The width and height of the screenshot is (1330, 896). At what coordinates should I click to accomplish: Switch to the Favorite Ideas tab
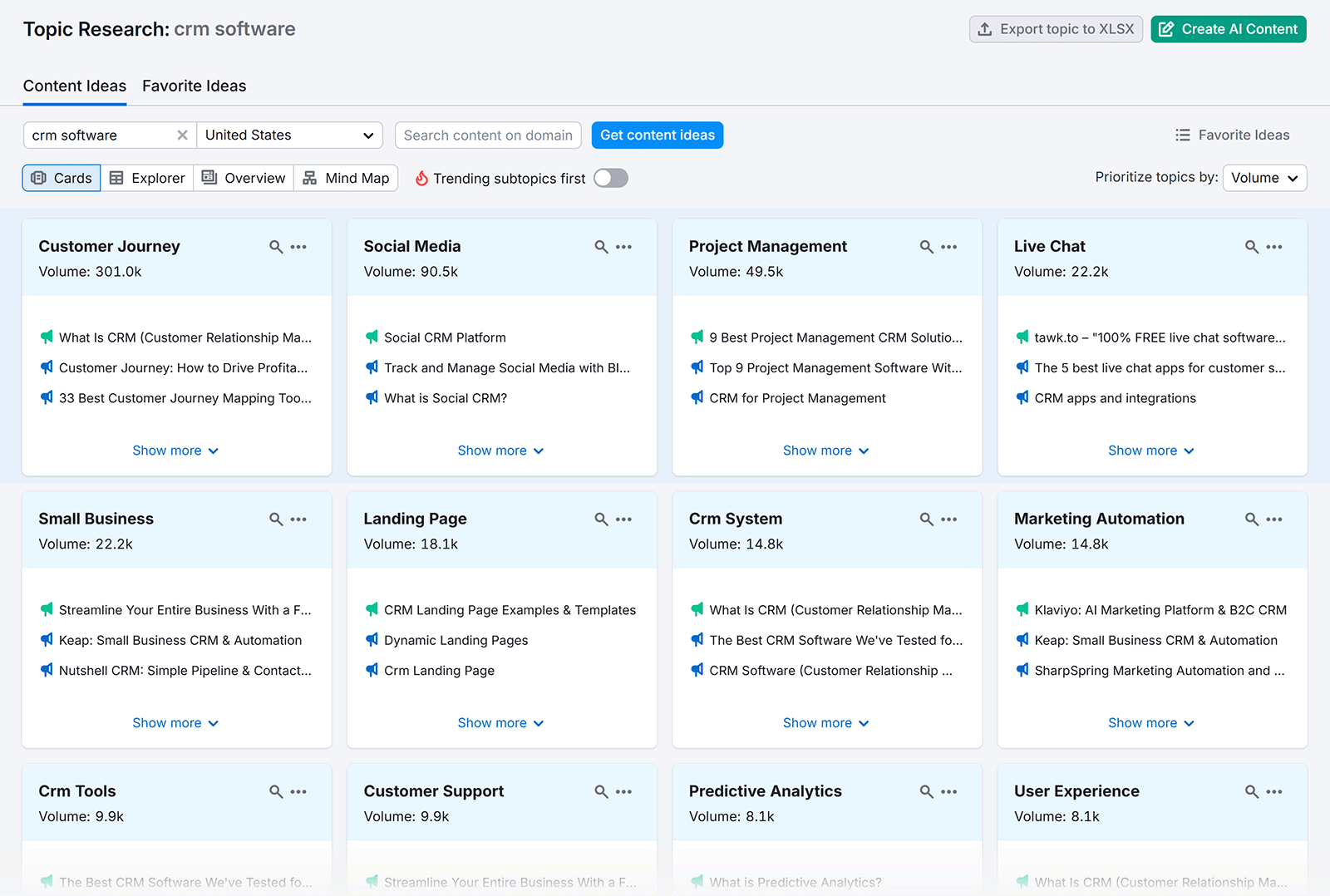coord(194,86)
